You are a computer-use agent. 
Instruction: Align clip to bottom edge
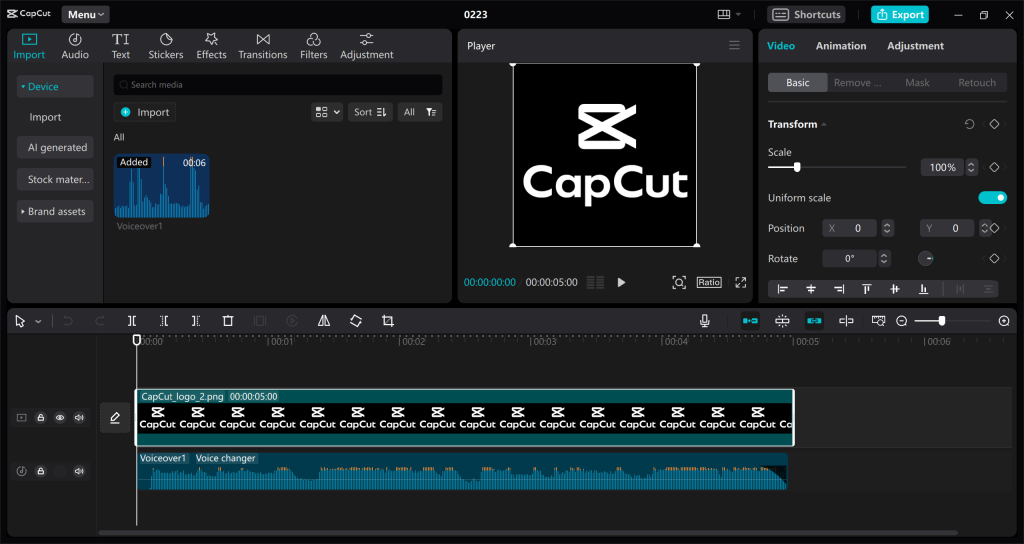[x=923, y=289]
